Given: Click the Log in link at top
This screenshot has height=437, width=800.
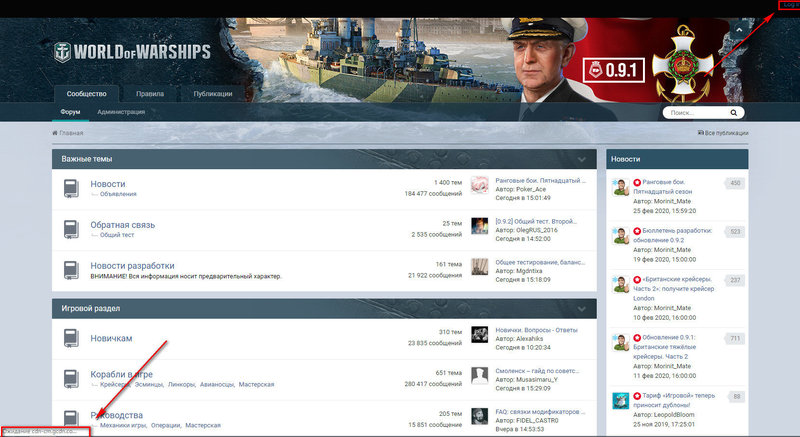Looking at the screenshot, I should (x=789, y=5).
